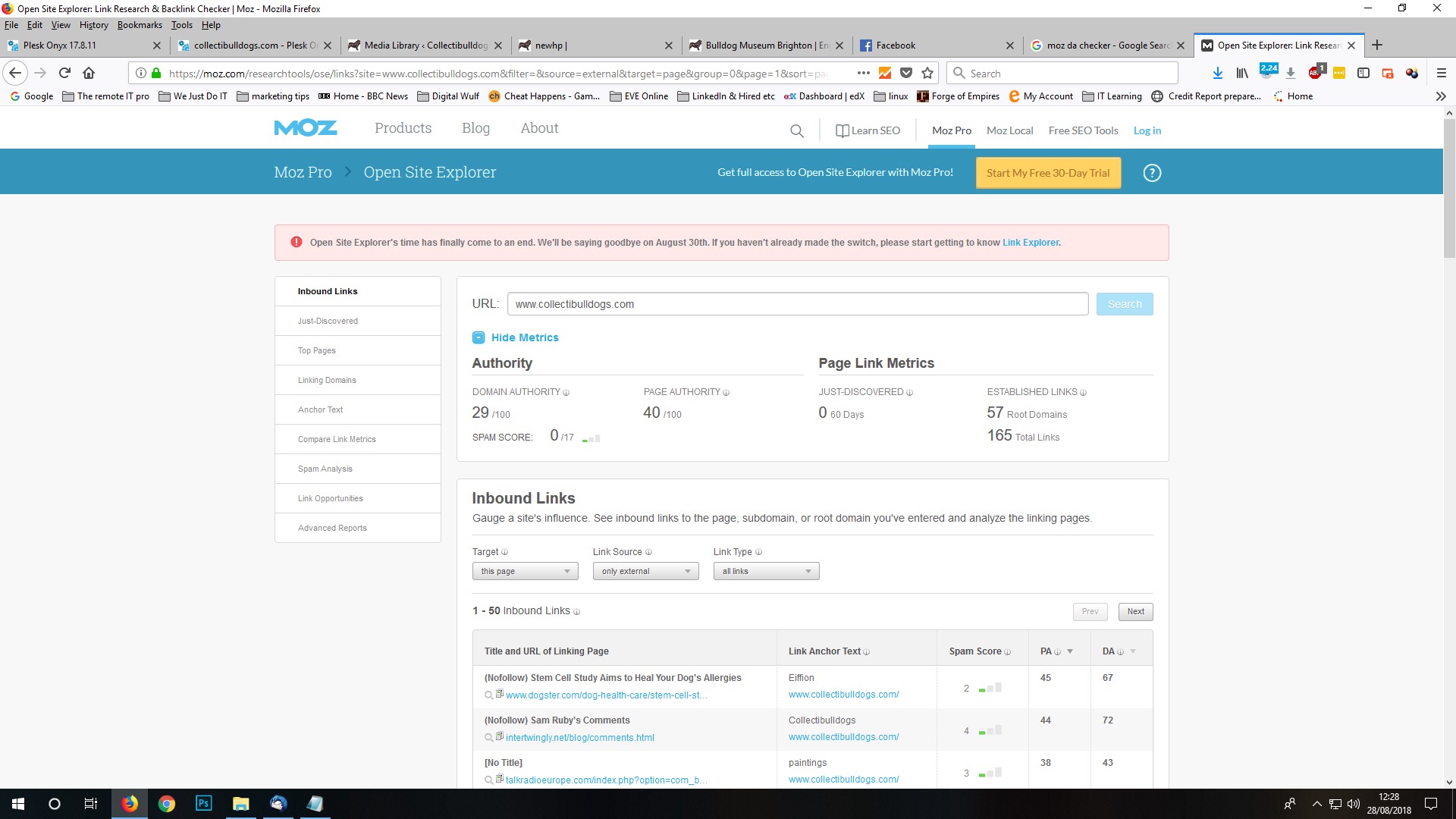Open the Blog menu item
The image size is (1456, 819).
[x=475, y=128]
